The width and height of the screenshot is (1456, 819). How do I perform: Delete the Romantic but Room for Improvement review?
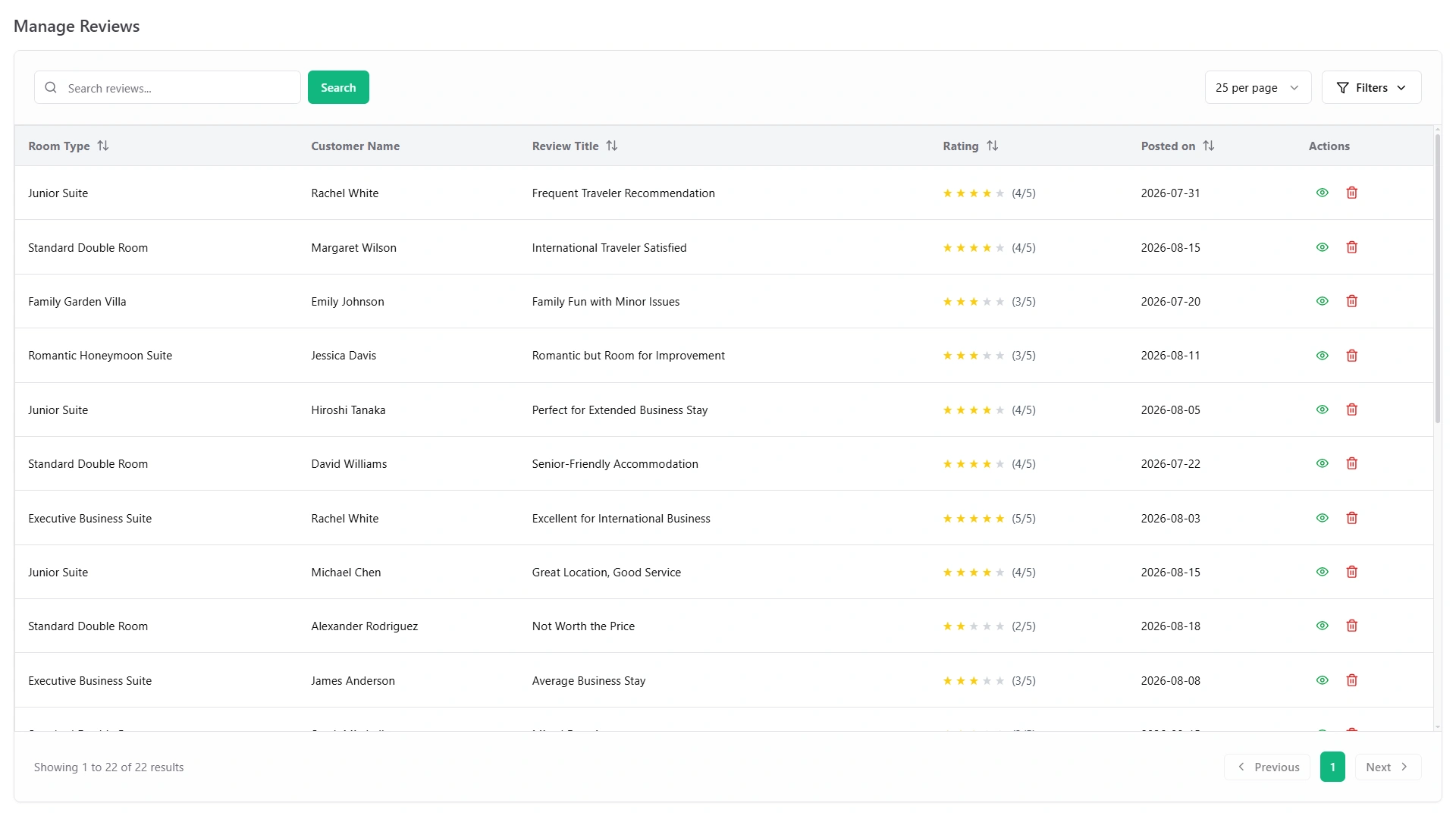[x=1351, y=356]
